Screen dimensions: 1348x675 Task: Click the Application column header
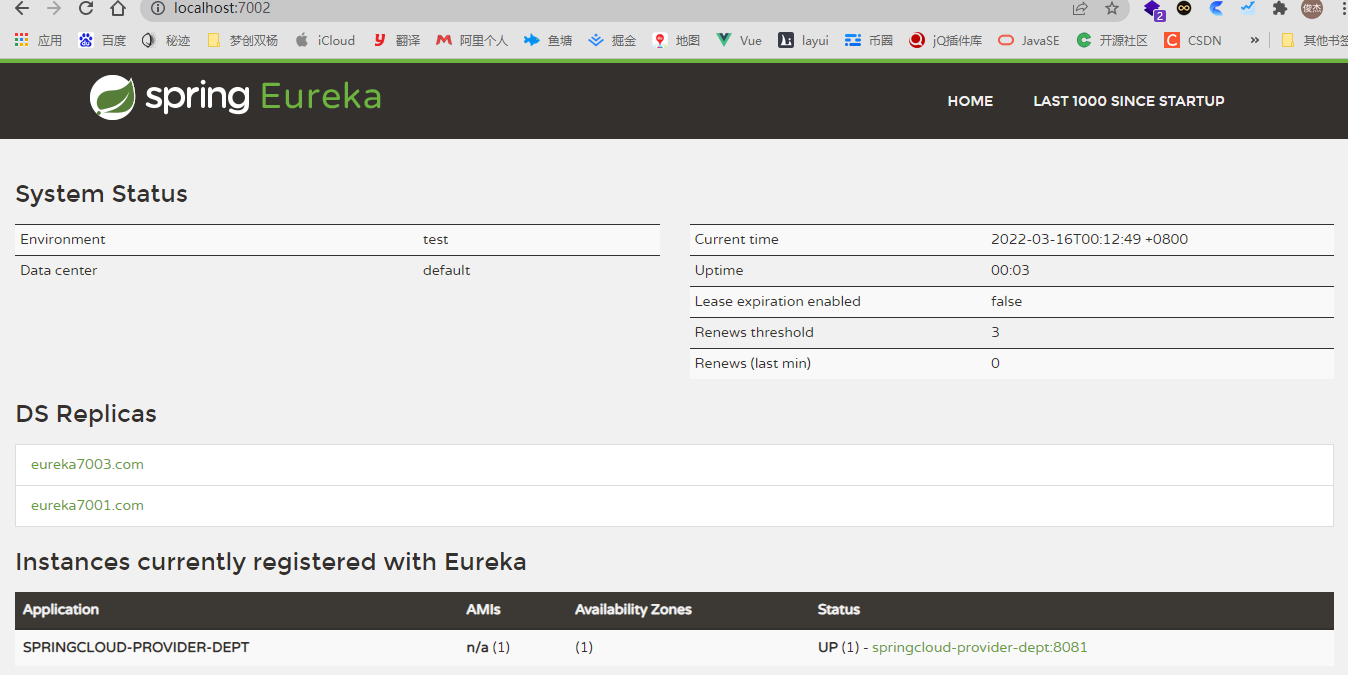point(61,609)
